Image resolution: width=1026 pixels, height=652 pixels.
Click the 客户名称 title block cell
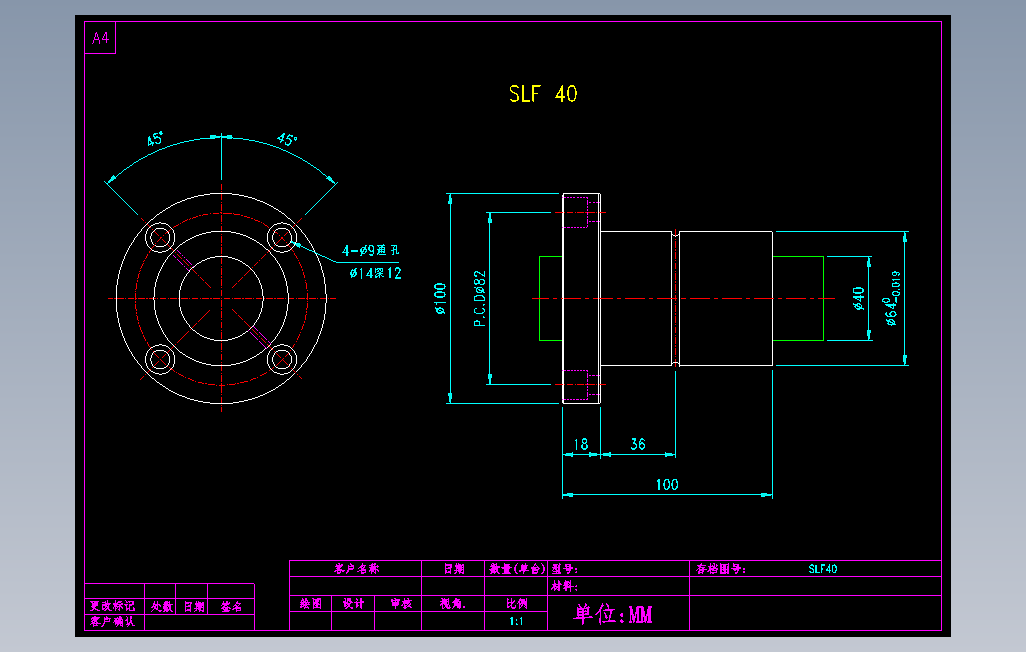click(356, 569)
